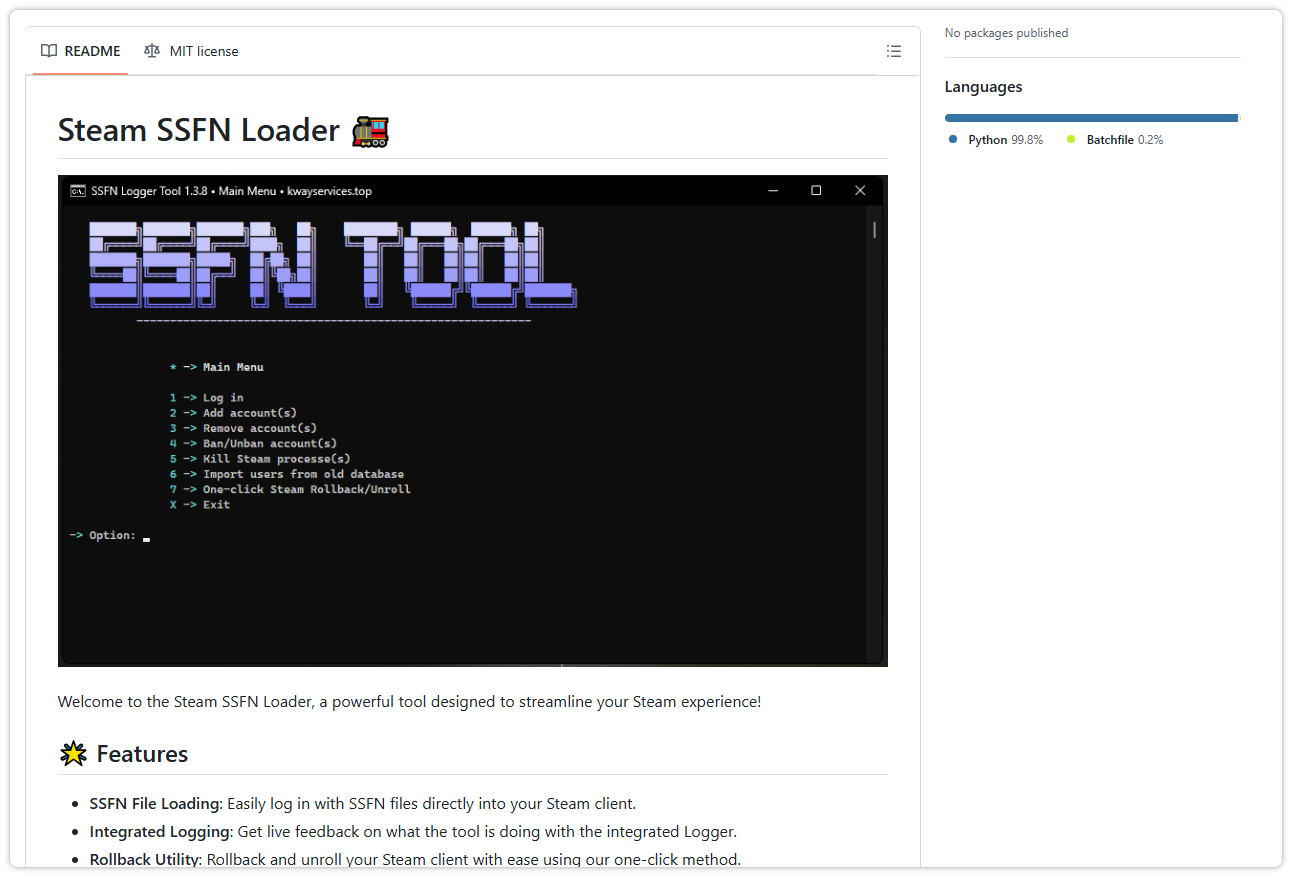Open the MIT license tab
This screenshot has width=1292, height=877.
203,51
